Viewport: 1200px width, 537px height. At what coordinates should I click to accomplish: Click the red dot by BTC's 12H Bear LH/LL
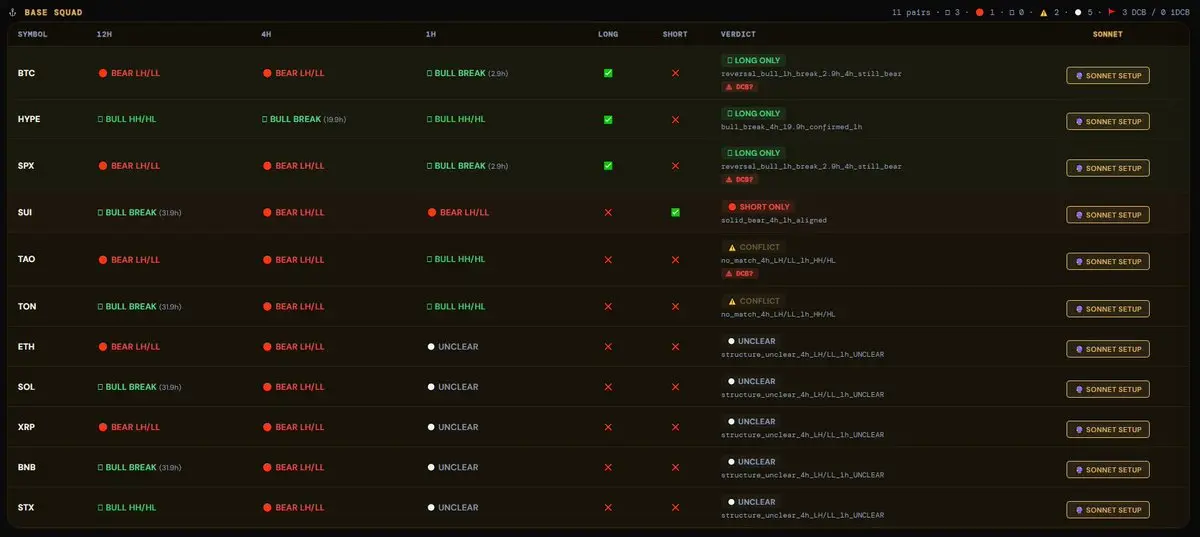coord(103,73)
